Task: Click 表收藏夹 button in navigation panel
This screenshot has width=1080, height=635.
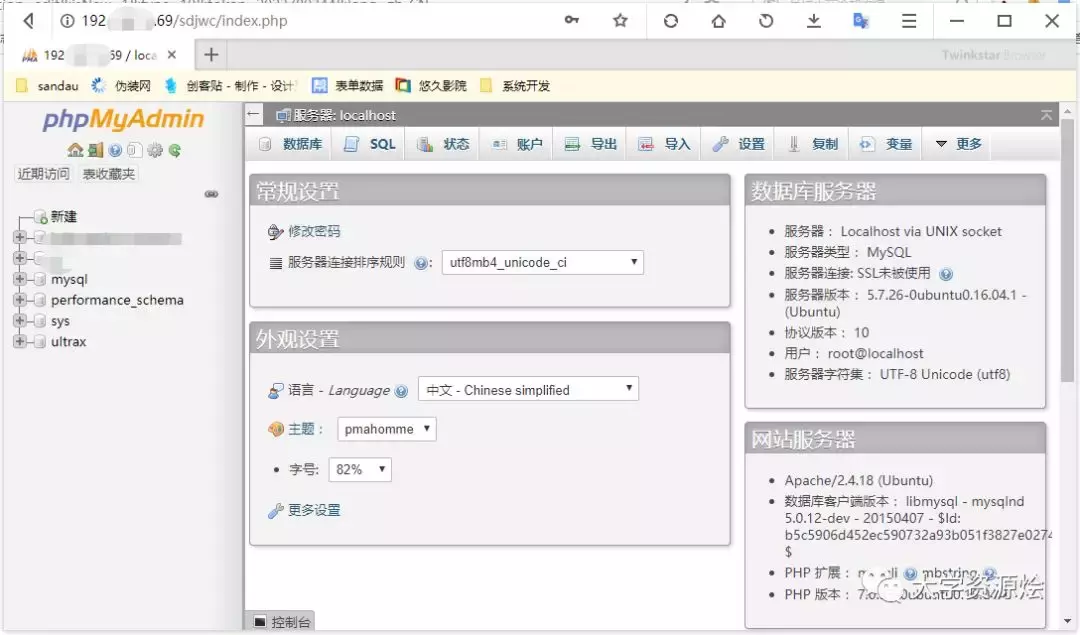Action: click(x=108, y=174)
